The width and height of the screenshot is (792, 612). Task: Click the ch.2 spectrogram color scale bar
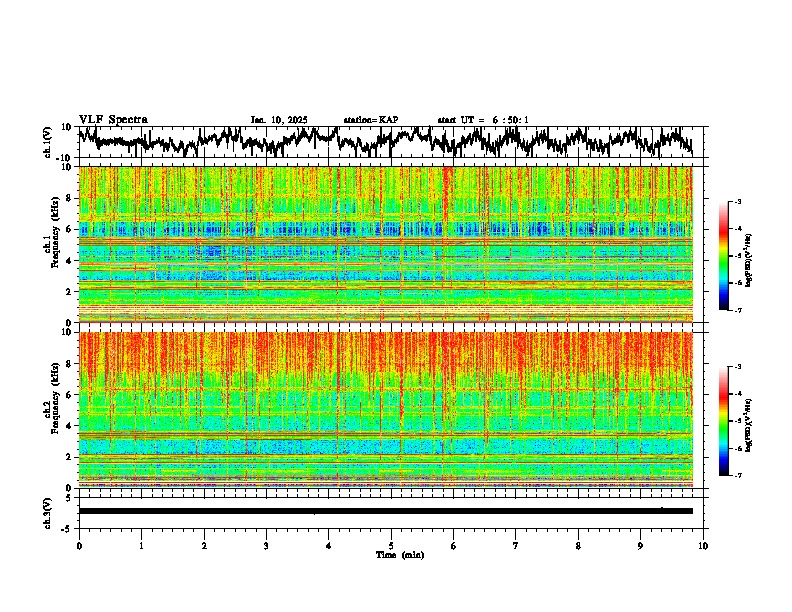(723, 421)
